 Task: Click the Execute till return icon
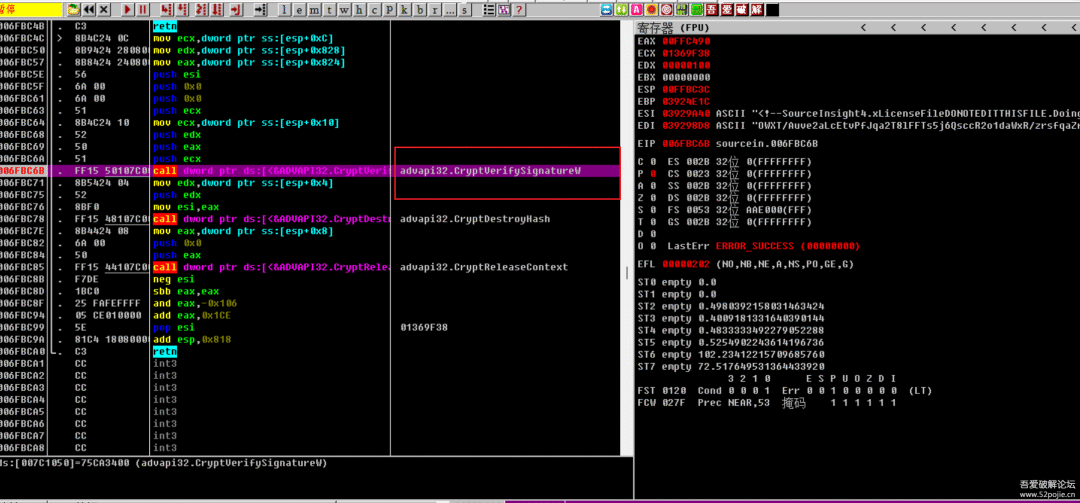(234, 9)
